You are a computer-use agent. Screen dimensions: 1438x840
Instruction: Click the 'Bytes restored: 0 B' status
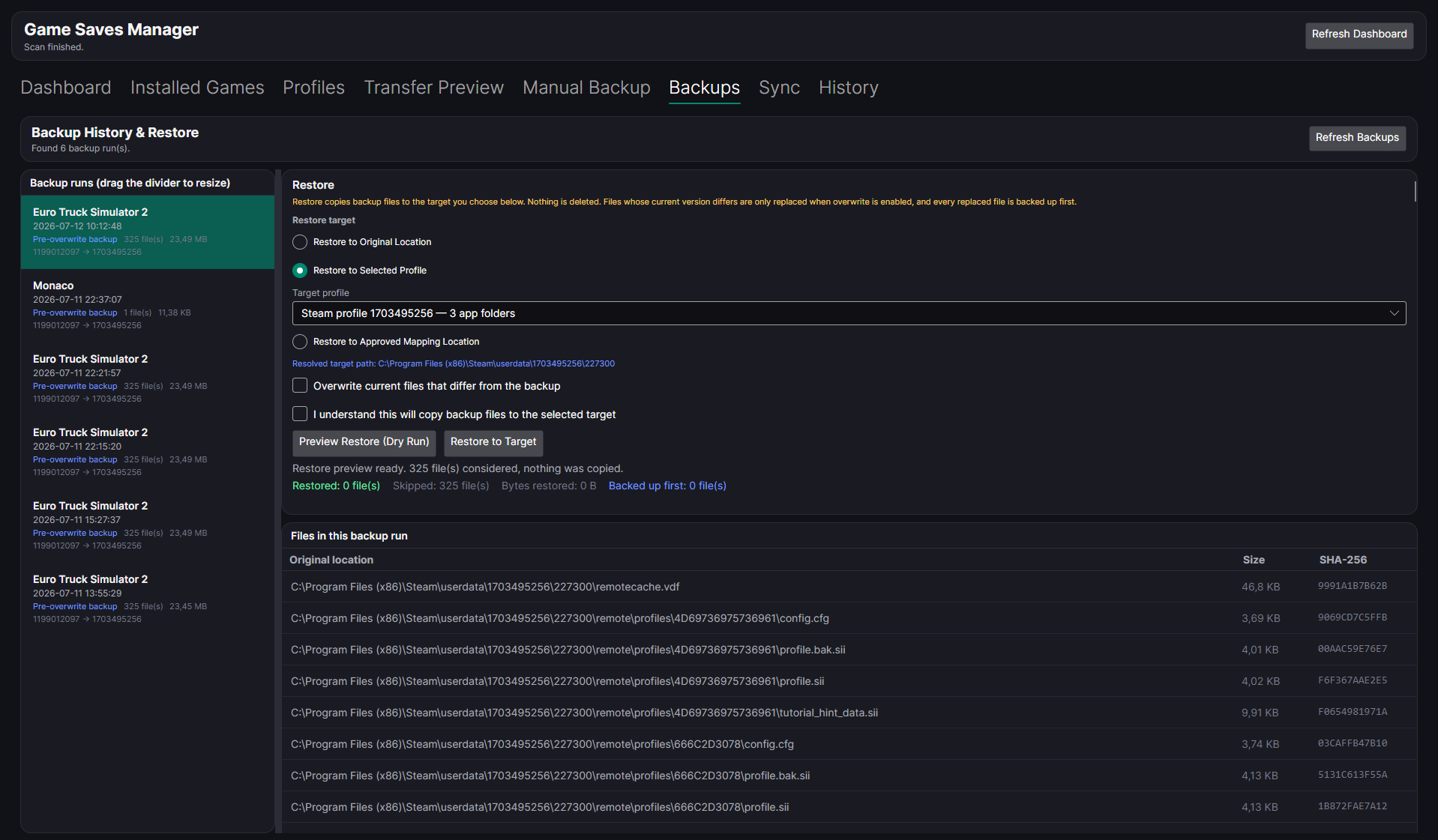click(x=549, y=486)
